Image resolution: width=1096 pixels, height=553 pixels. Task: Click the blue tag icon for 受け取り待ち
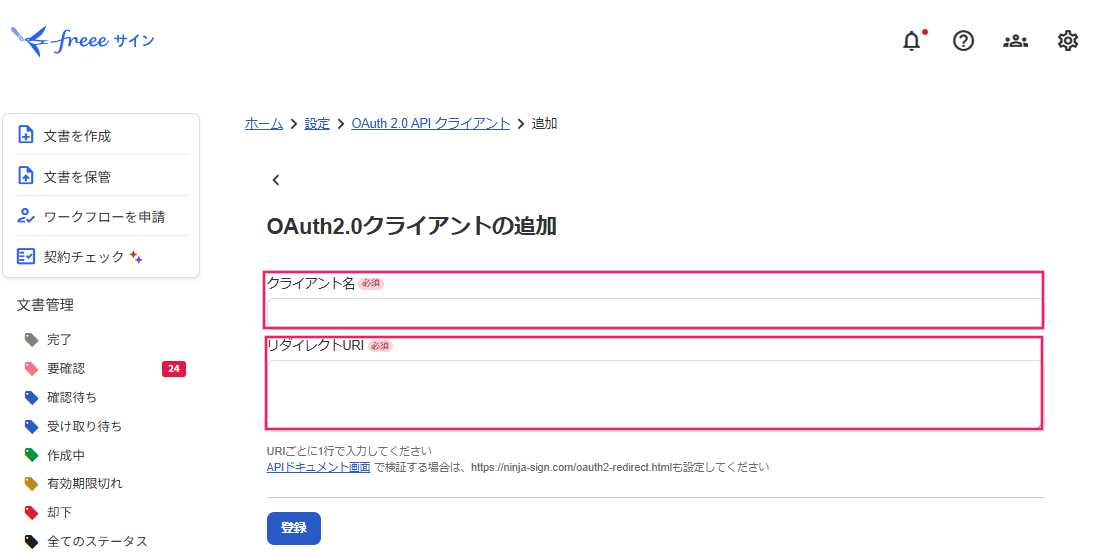click(x=31, y=426)
